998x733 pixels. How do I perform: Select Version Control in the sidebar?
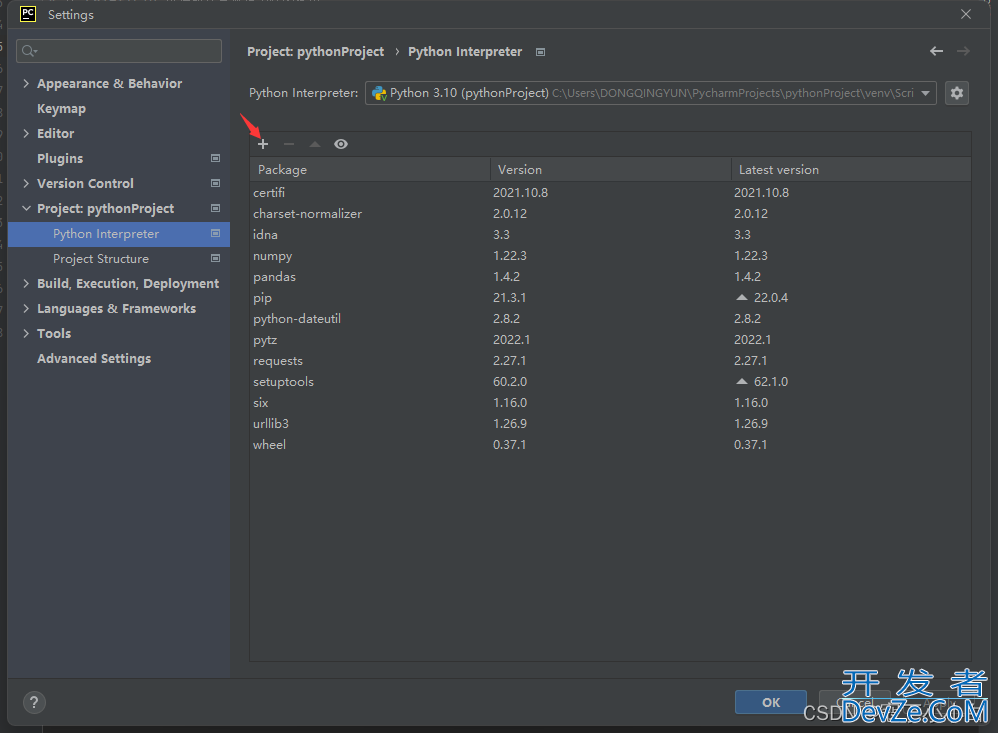[85, 183]
